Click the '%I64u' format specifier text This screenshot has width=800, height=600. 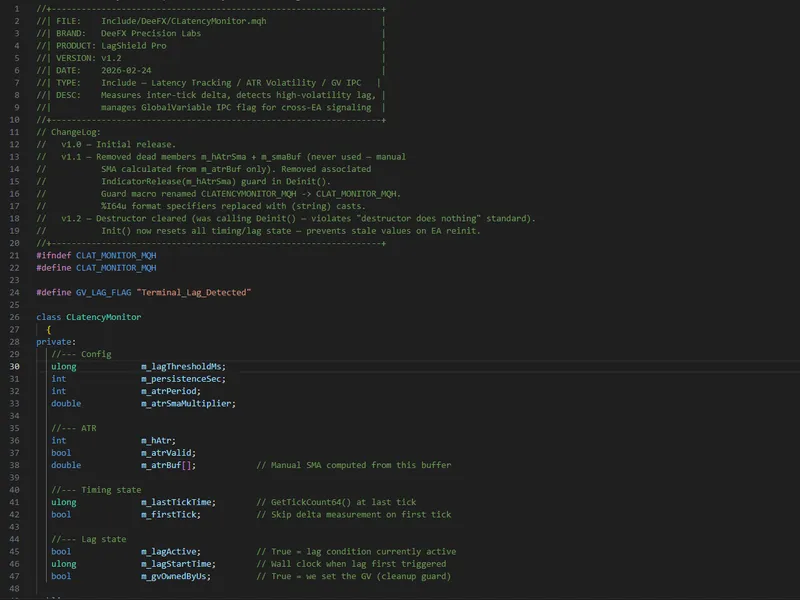pyautogui.click(x=114, y=206)
